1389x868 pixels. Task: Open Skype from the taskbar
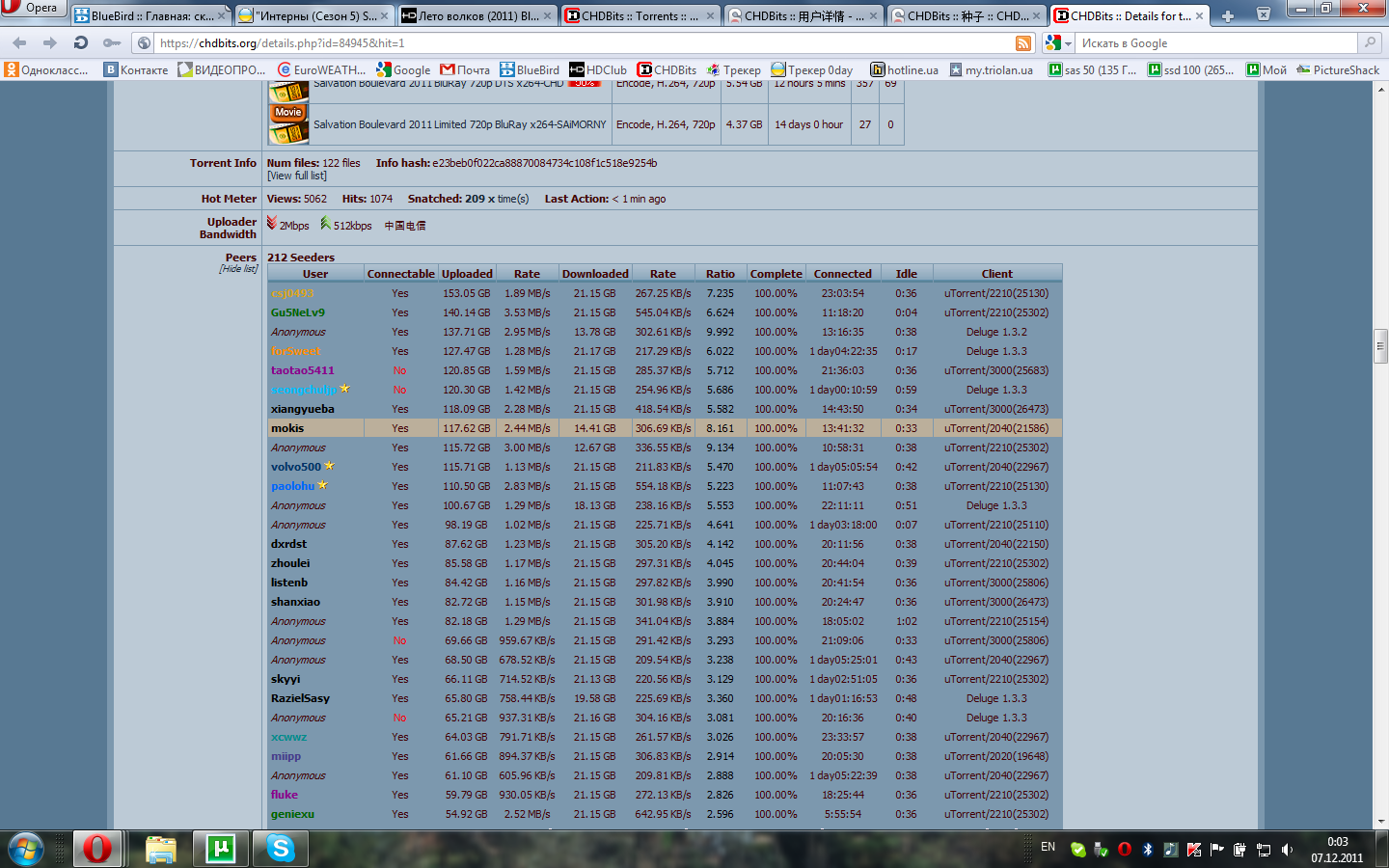coord(281,849)
